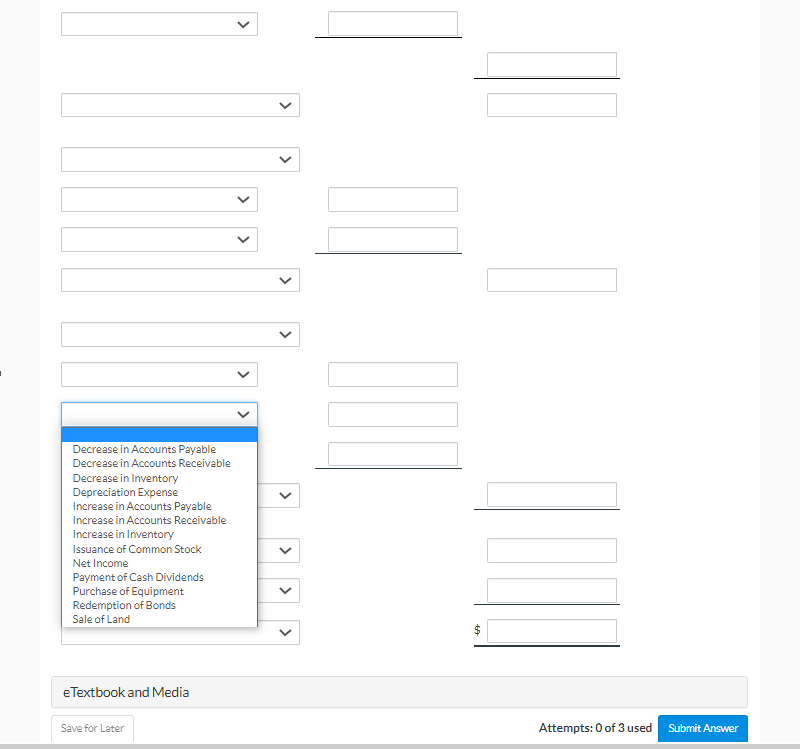
Task: Pick Payment of Cash Dividends option
Action: (138, 577)
